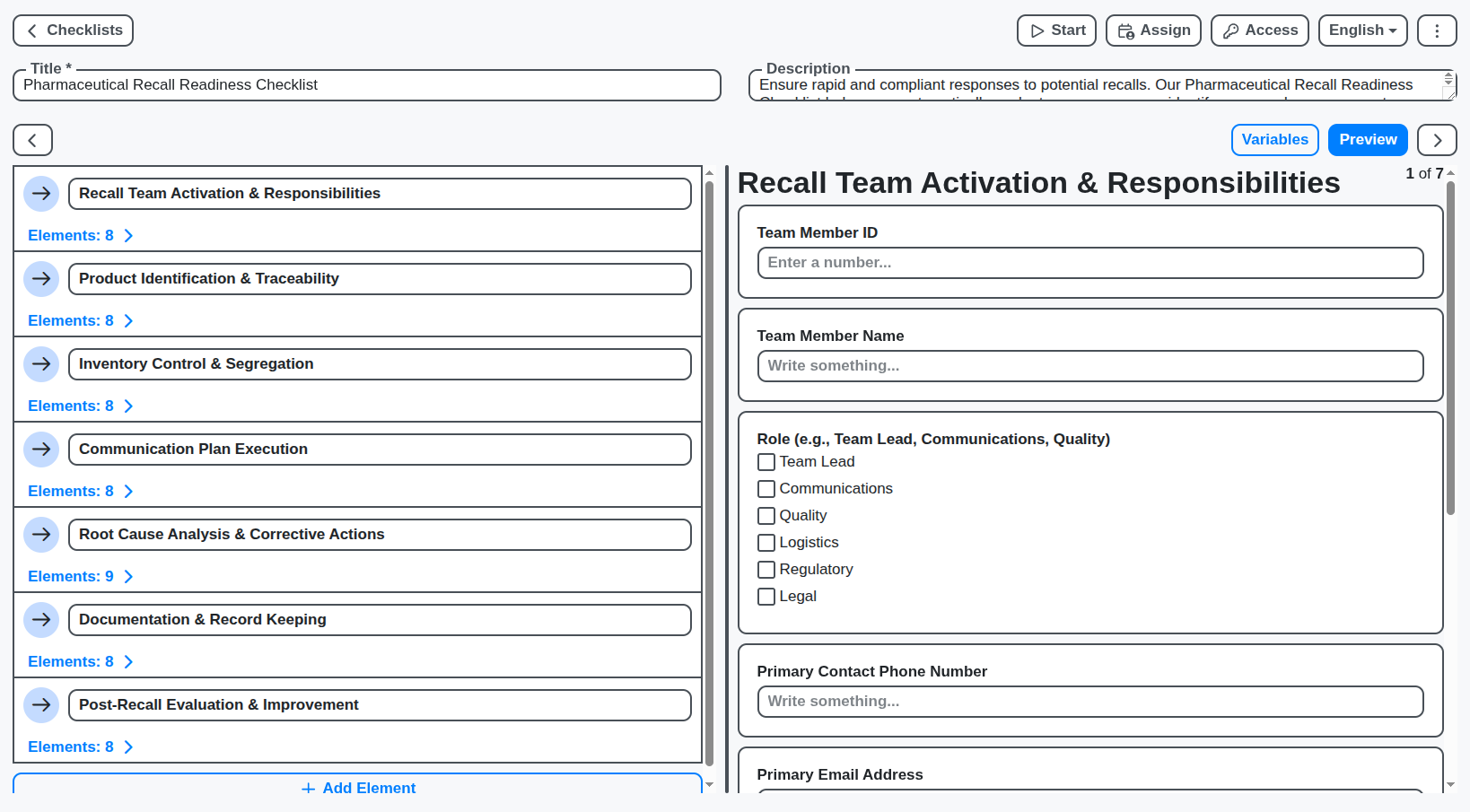
Task: Select the Preview tab
Action: pos(1368,139)
